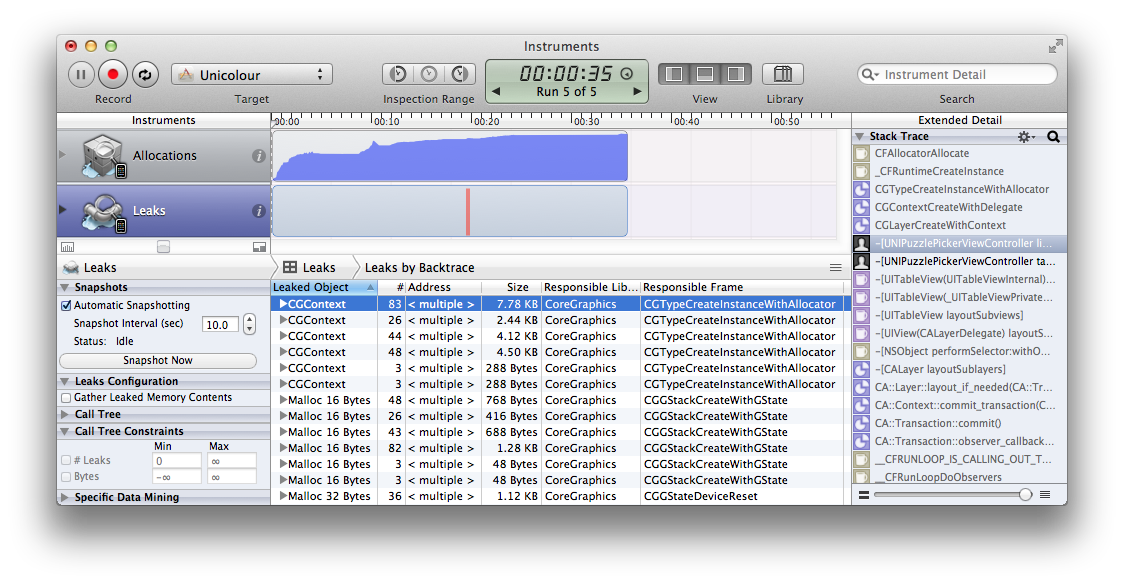The width and height of the screenshot is (1124, 584).
Task: Toggle the Automatic Snapshotting checkbox
Action: (66, 305)
